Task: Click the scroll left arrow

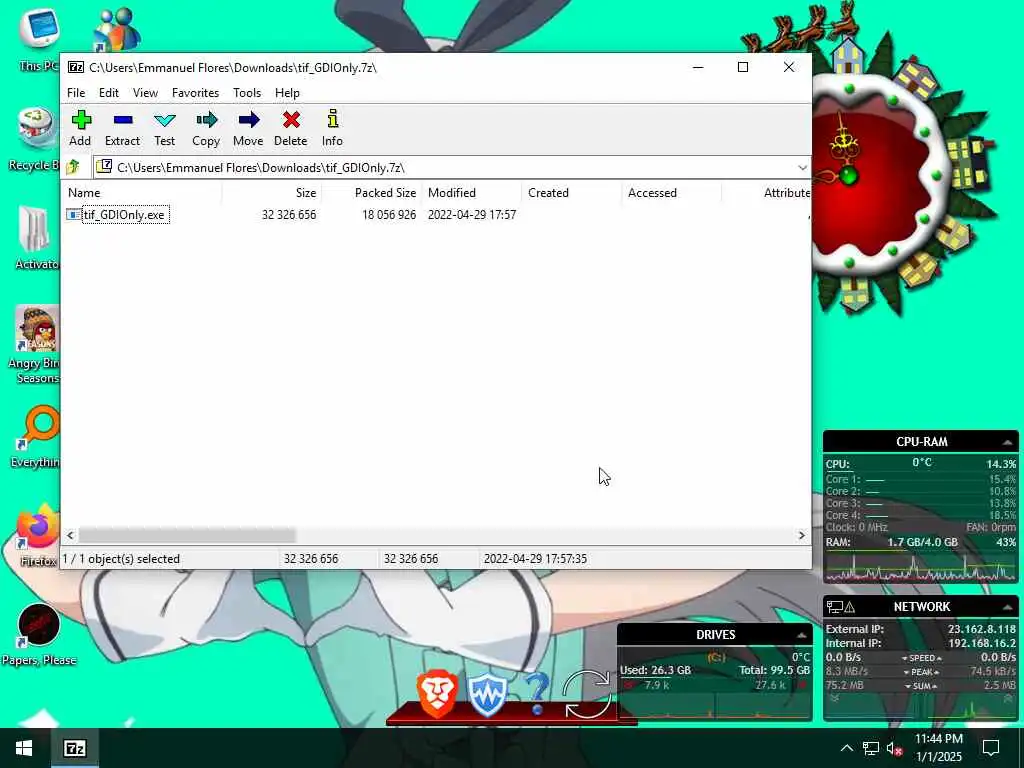Action: click(x=71, y=536)
